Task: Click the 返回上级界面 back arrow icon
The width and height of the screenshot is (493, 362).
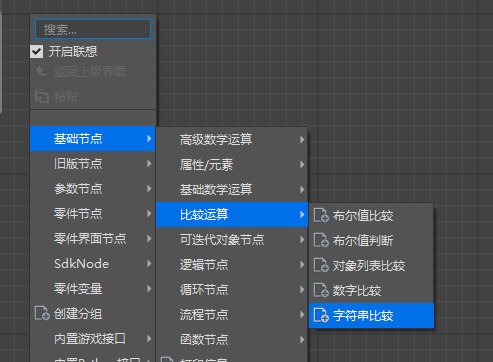Action: click(x=42, y=71)
